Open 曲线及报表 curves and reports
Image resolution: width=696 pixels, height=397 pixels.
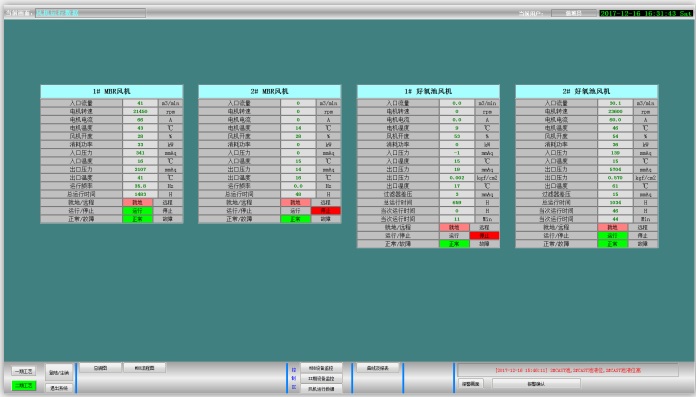point(378,368)
